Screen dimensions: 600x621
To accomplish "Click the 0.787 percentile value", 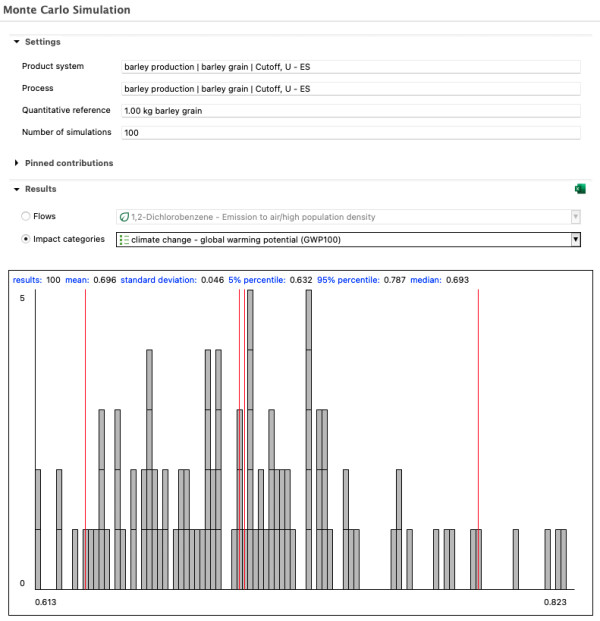I will point(395,280).
